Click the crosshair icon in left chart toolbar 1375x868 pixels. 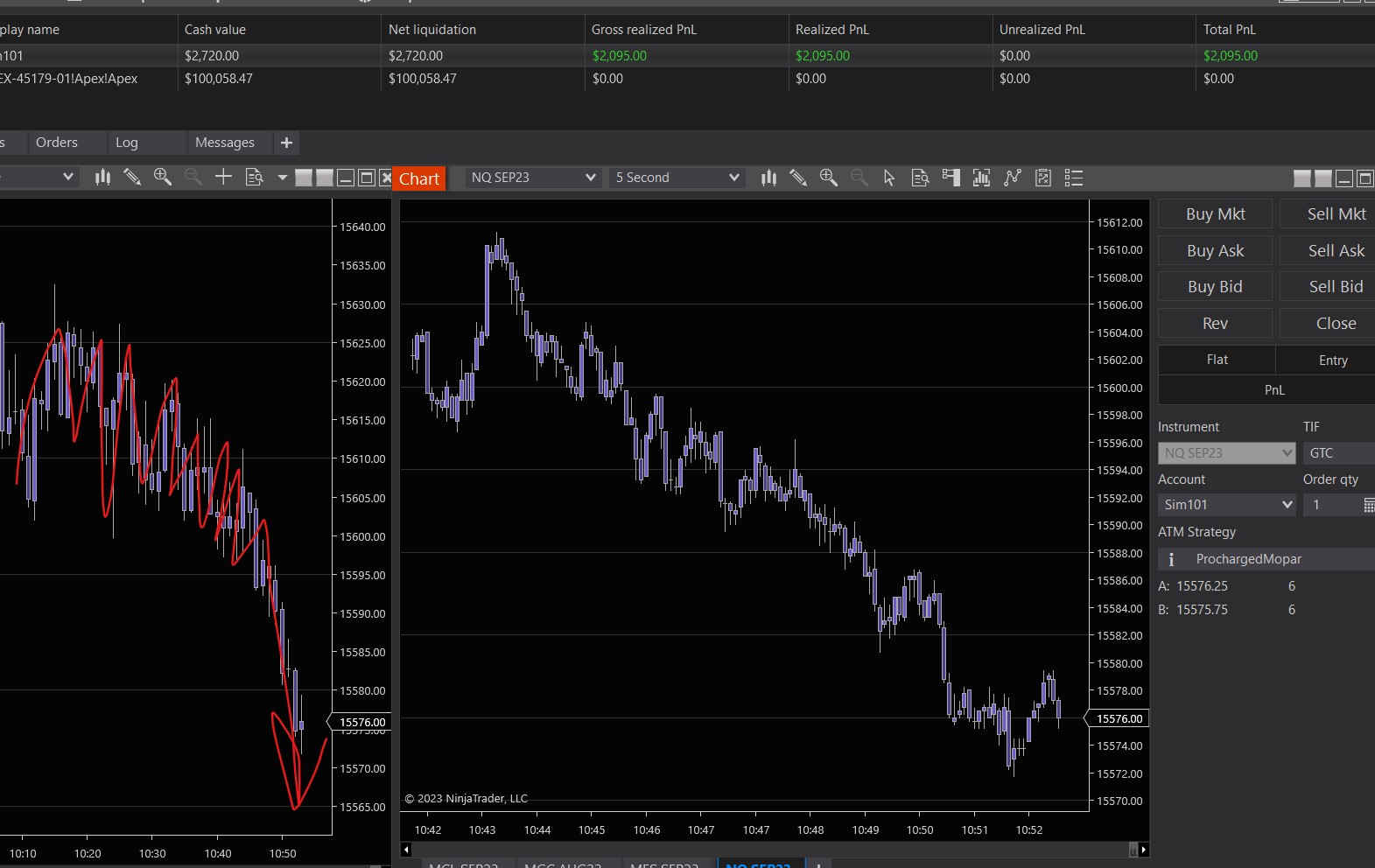click(223, 178)
